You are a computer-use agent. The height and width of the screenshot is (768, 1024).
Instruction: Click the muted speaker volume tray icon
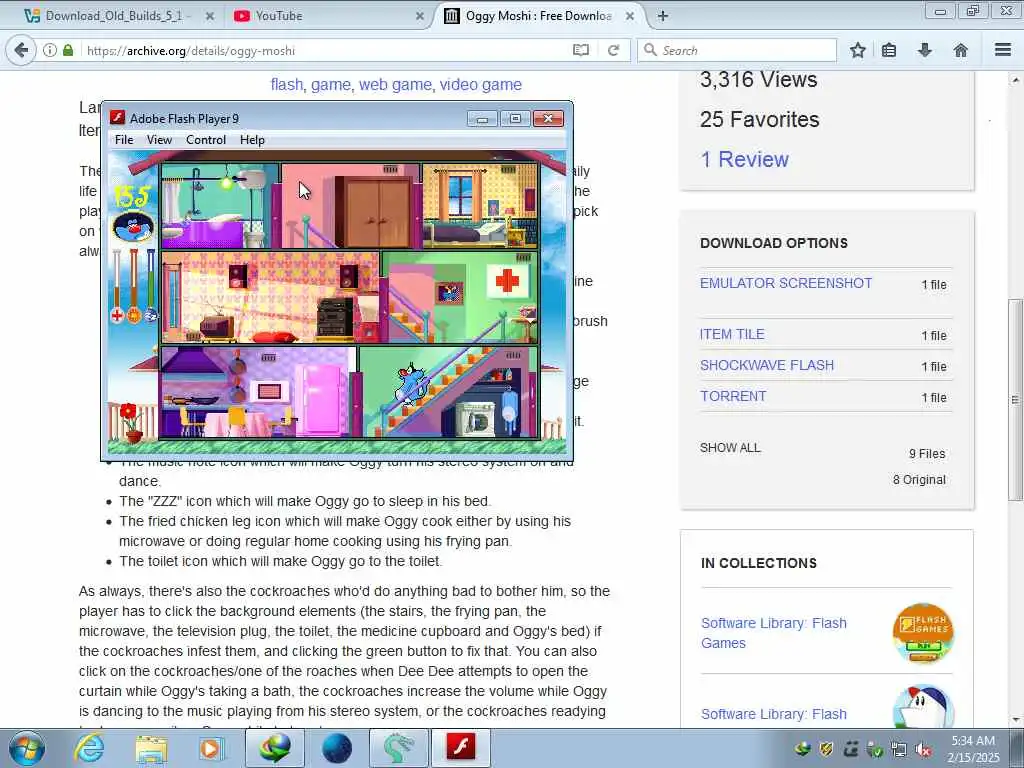click(x=923, y=750)
